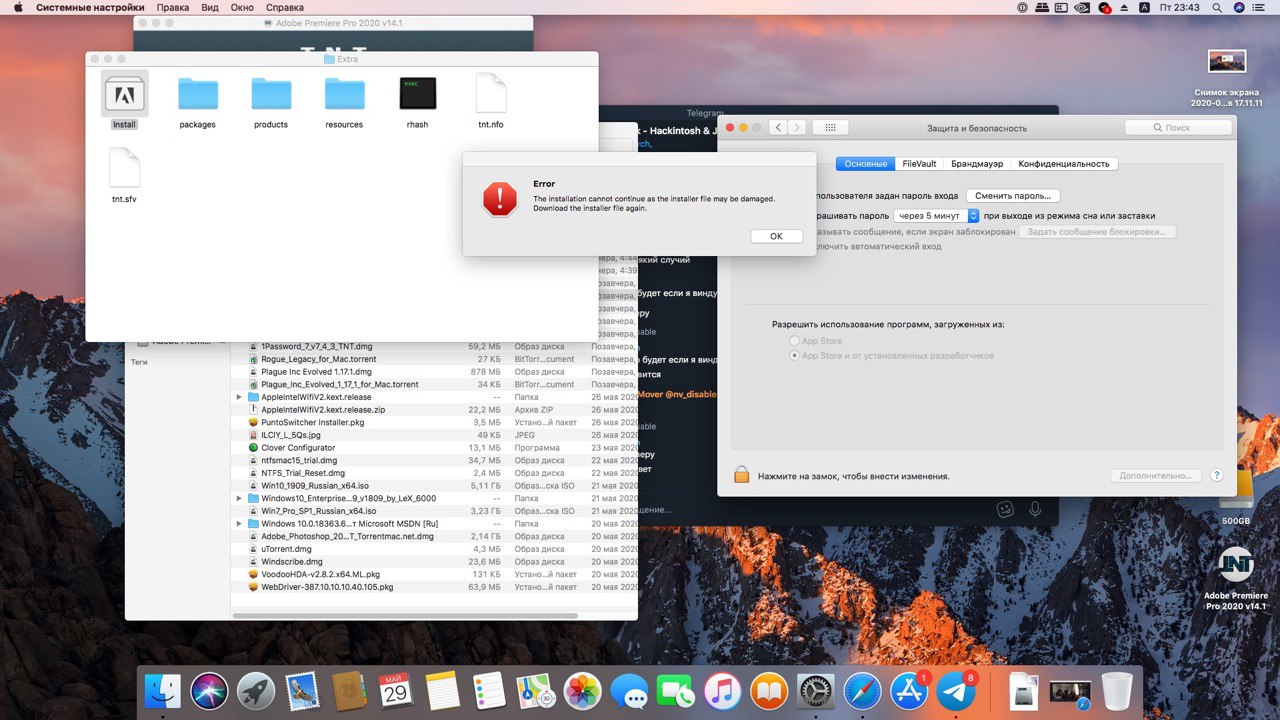Expand the AppleIntelWifiV2.kext.release folder

click(x=239, y=397)
